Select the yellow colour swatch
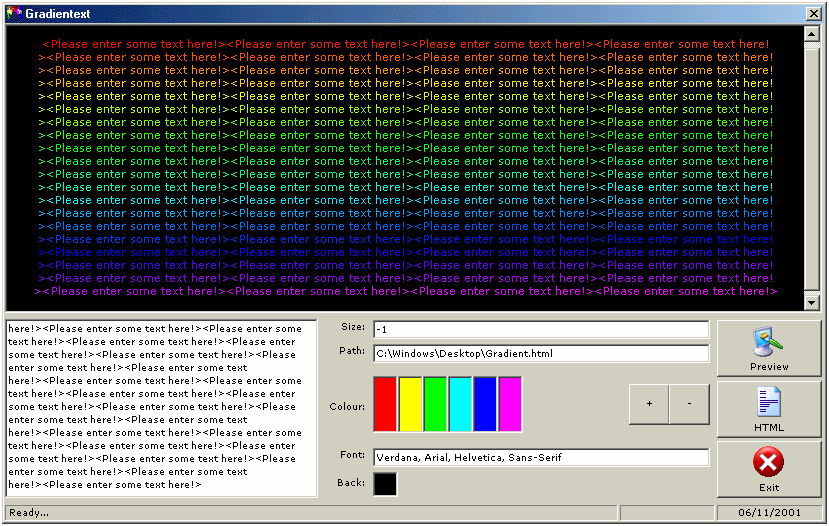This screenshot has height=526, width=829. (410, 404)
